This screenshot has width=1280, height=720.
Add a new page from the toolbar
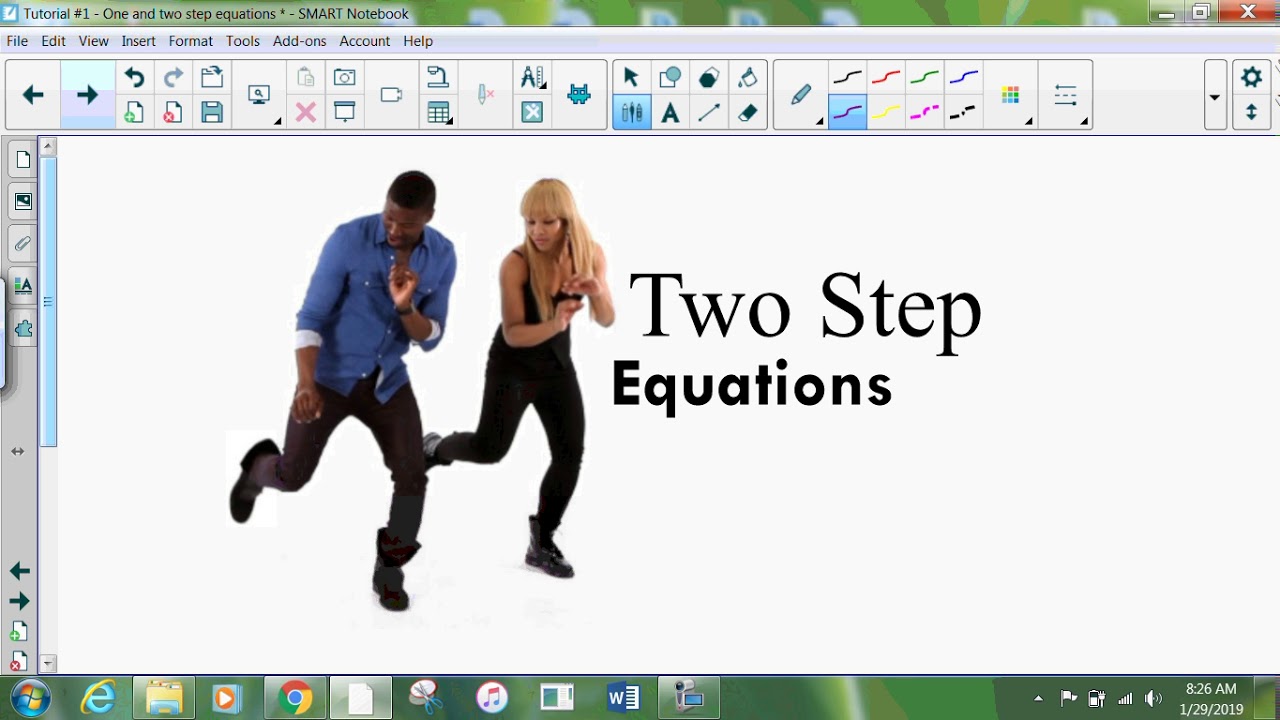[134, 112]
